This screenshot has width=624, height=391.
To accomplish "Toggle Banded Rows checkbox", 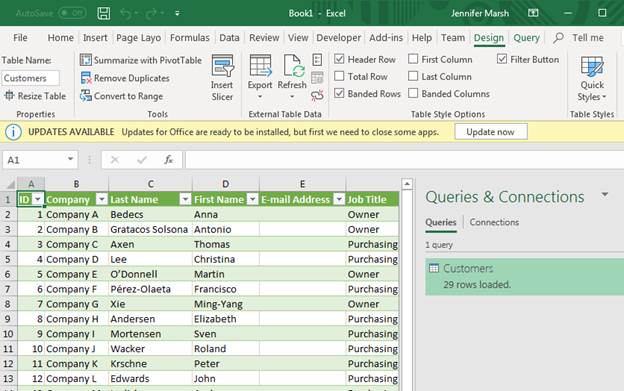I will coord(339,93).
